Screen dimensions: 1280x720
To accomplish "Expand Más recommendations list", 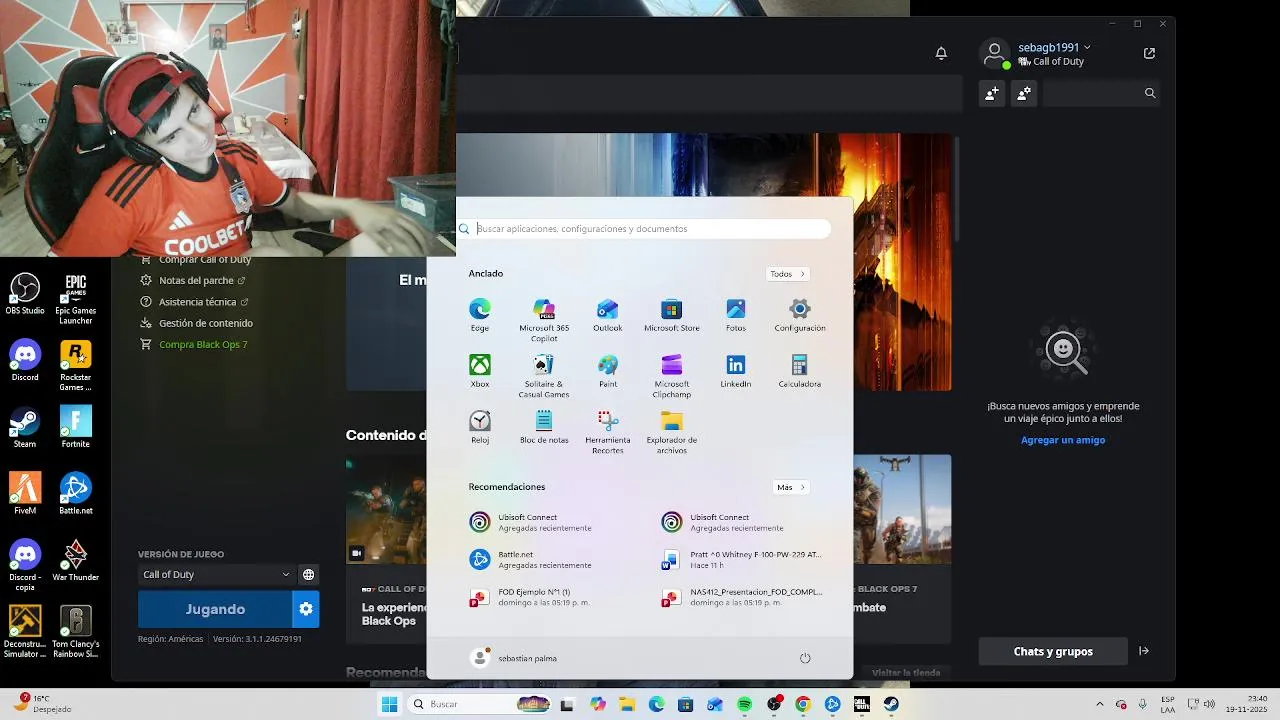I will pos(791,487).
